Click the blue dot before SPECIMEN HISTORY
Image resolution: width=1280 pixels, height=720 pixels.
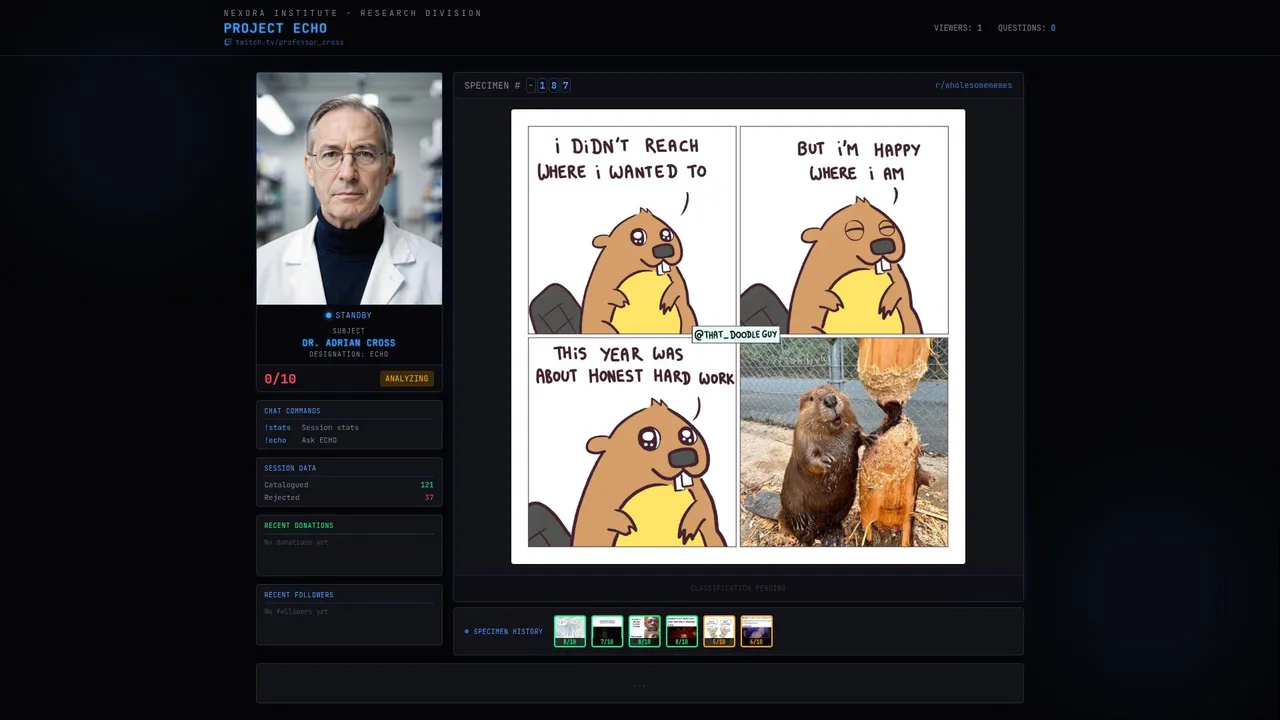click(466, 631)
